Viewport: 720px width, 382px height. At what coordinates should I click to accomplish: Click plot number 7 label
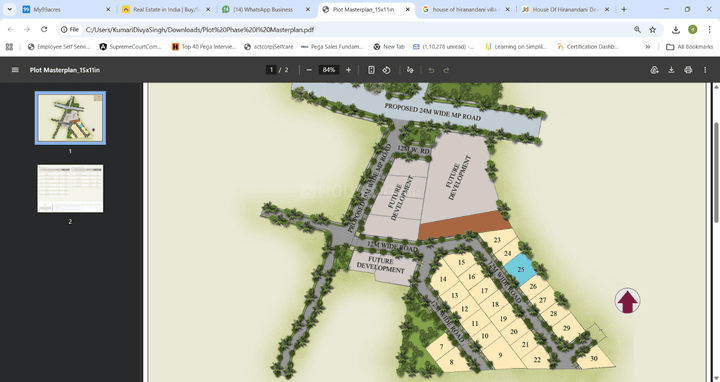point(442,347)
